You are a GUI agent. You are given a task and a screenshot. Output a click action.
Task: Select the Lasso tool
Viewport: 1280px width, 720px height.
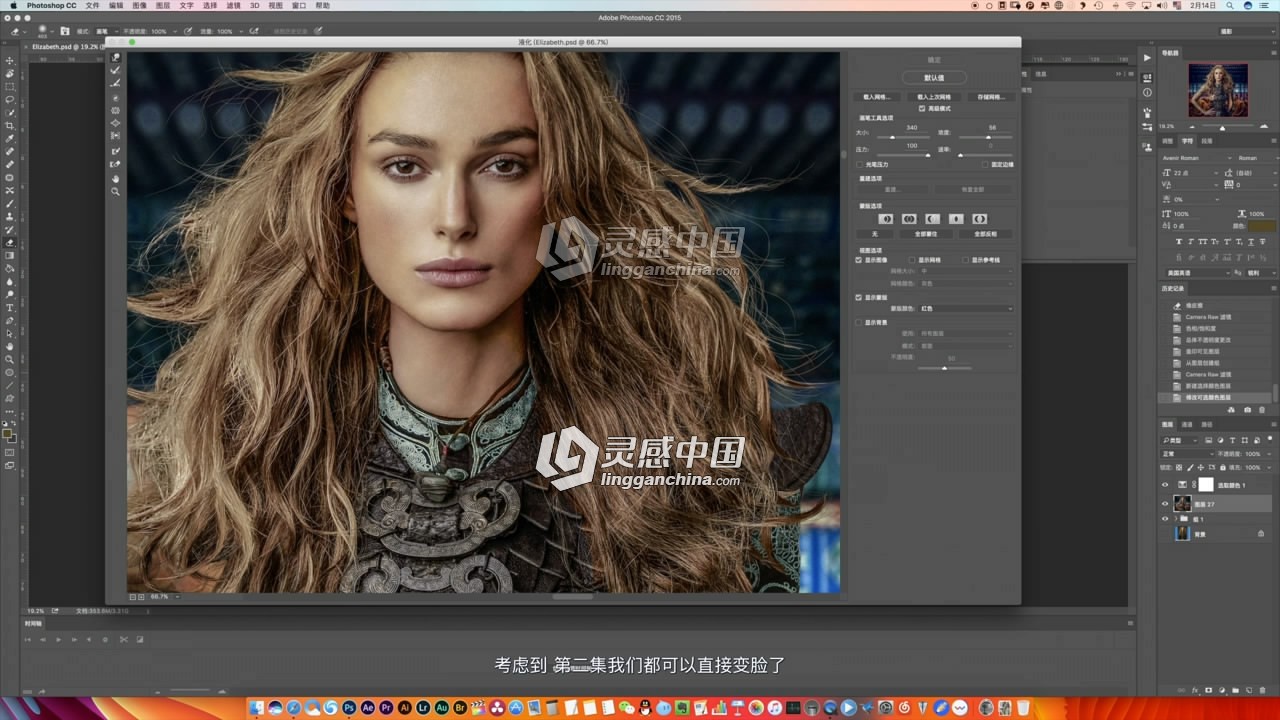[10, 100]
